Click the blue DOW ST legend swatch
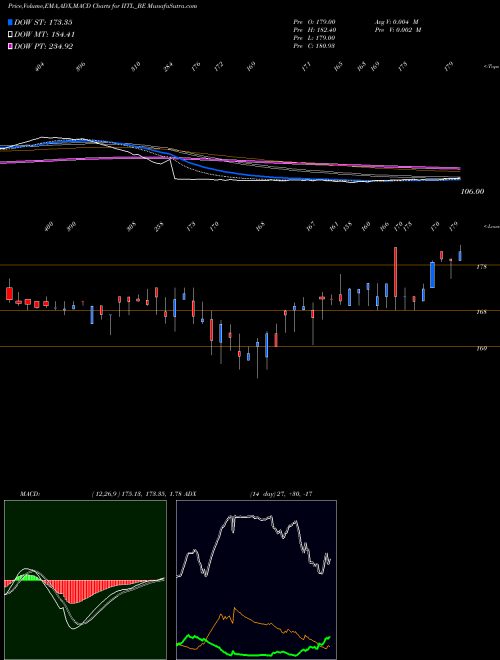The height and width of the screenshot is (660, 500). [10, 22]
